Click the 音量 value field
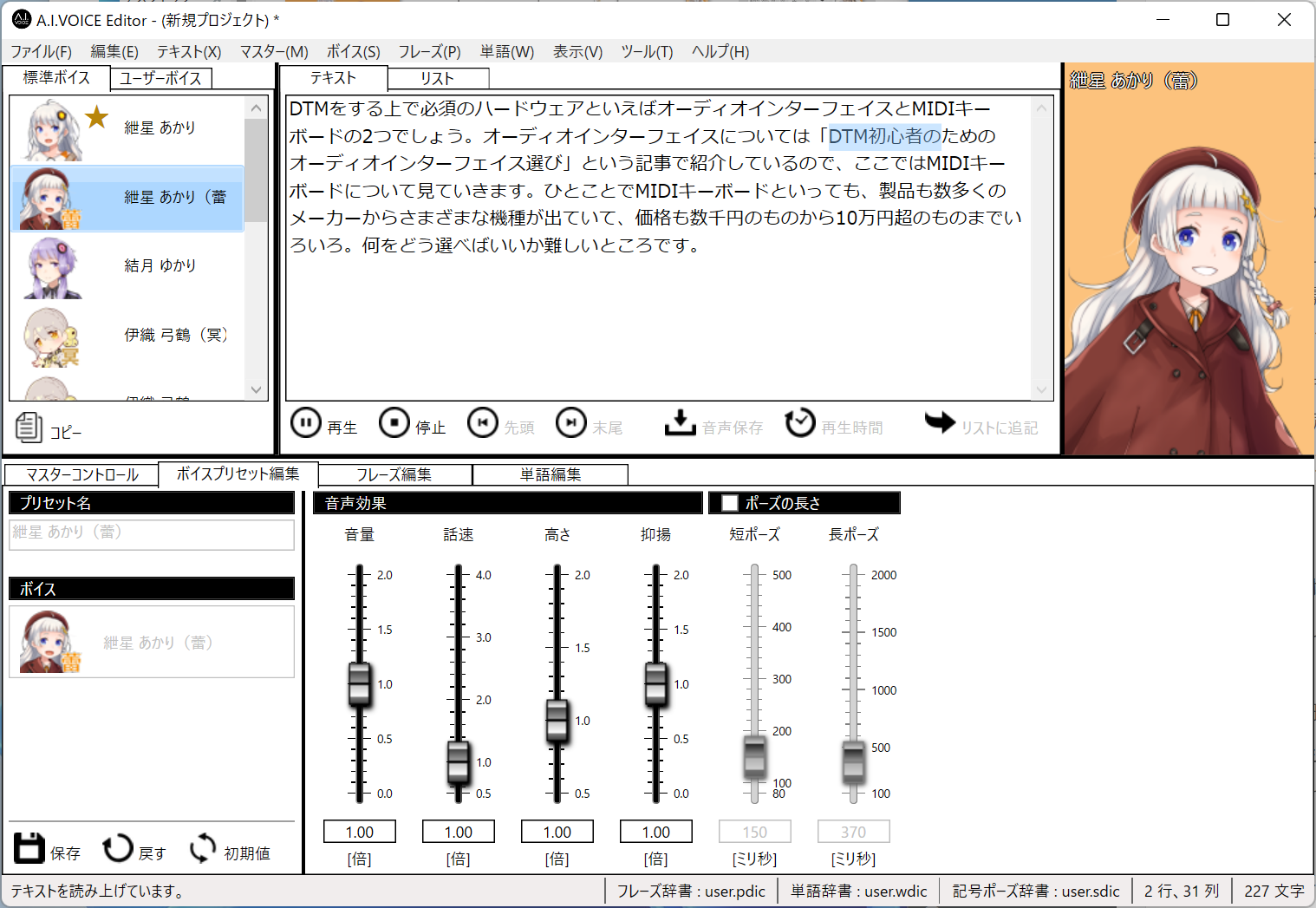 coord(360,832)
